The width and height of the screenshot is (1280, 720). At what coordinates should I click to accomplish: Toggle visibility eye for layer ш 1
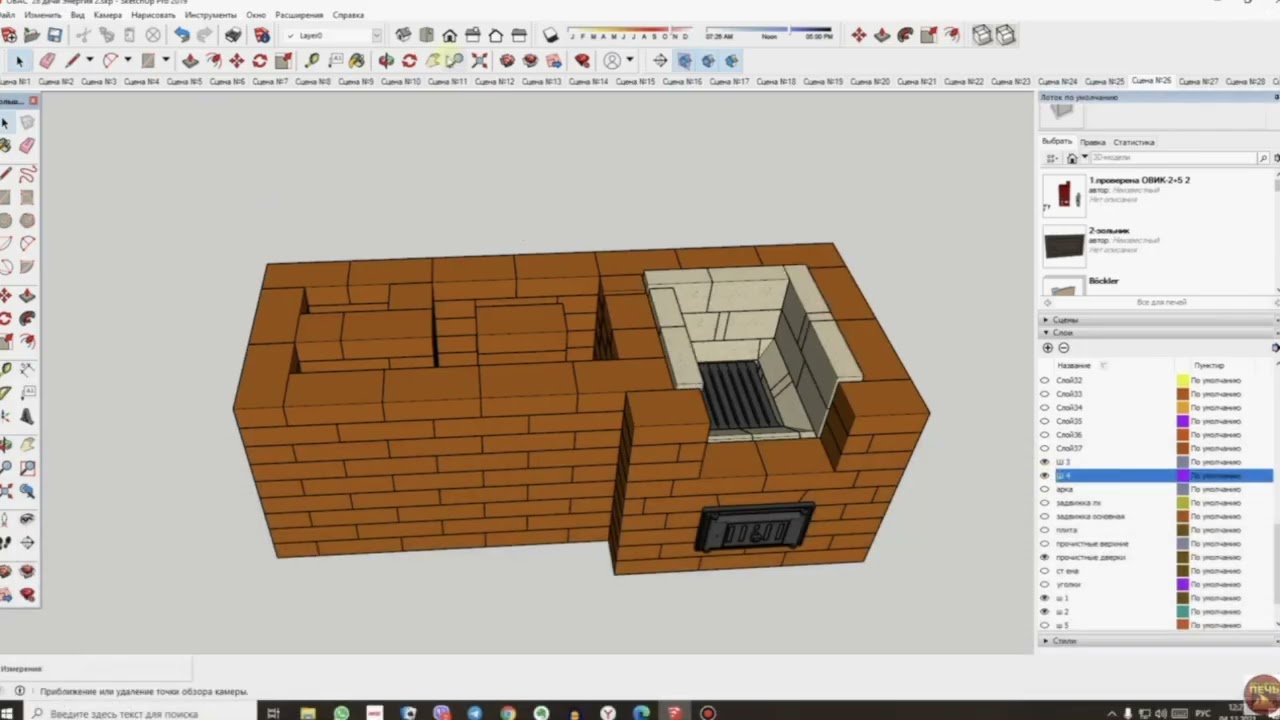coord(1045,598)
